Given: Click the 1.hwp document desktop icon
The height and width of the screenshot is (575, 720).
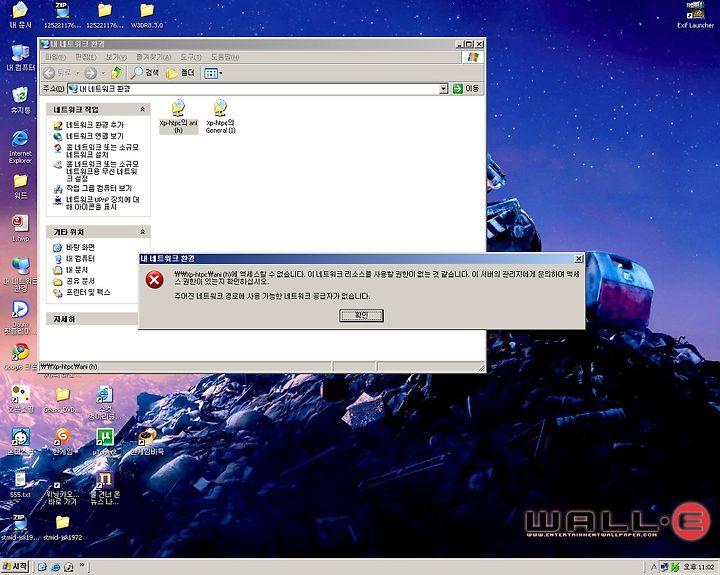Looking at the screenshot, I should [x=20, y=228].
